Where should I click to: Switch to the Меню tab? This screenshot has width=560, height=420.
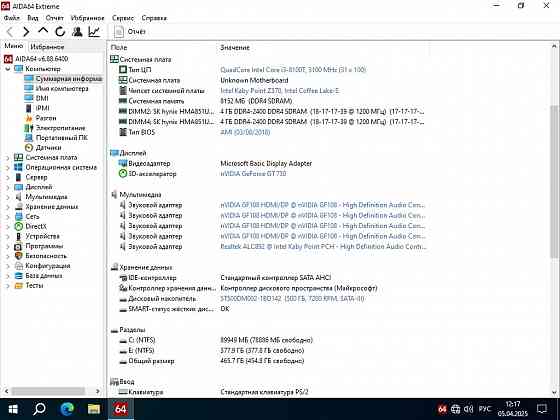point(14,46)
